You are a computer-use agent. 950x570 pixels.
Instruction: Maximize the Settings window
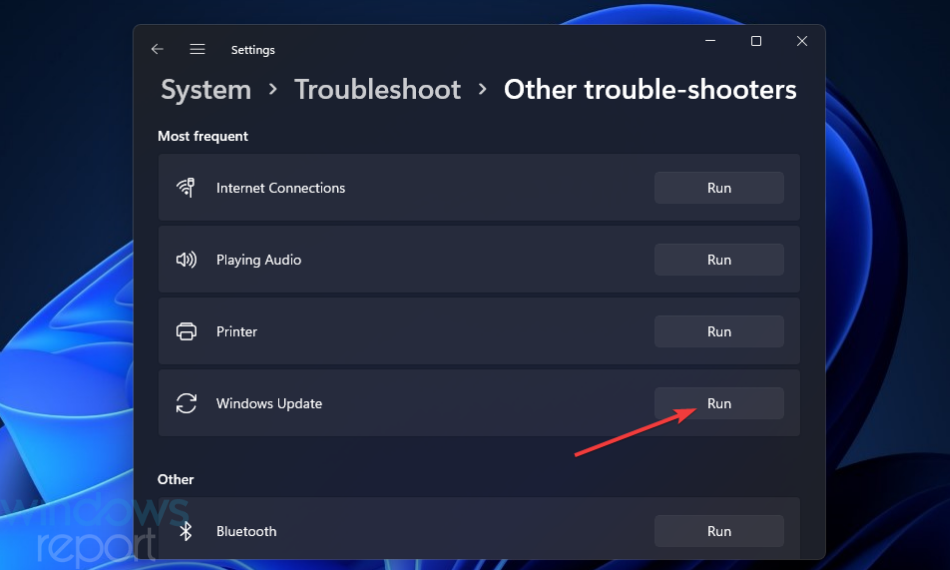756,41
